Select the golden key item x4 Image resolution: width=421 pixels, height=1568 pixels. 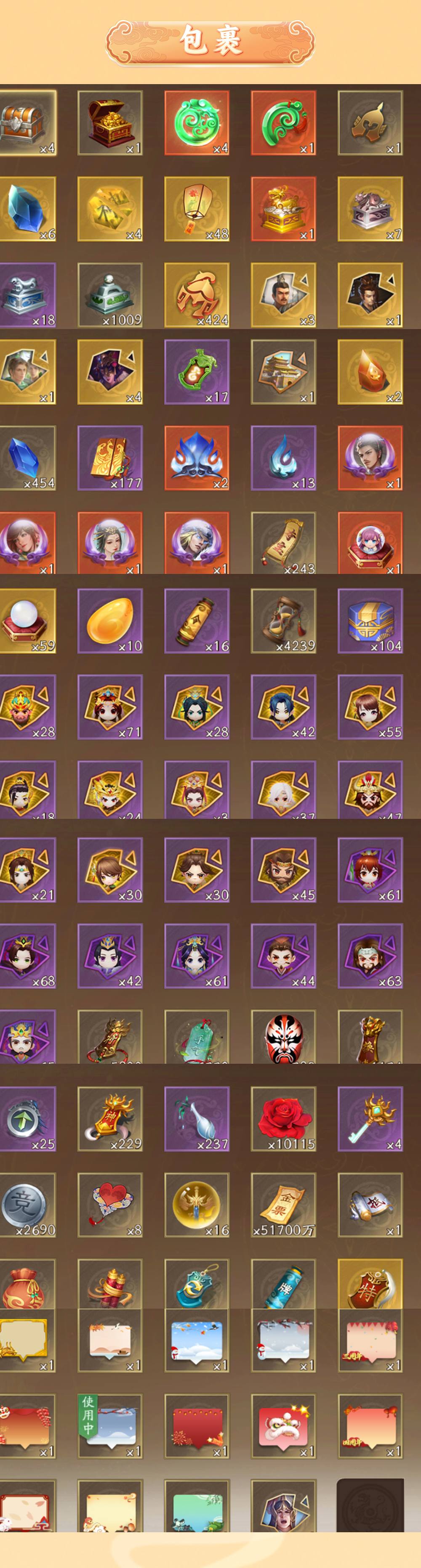coord(370,1119)
